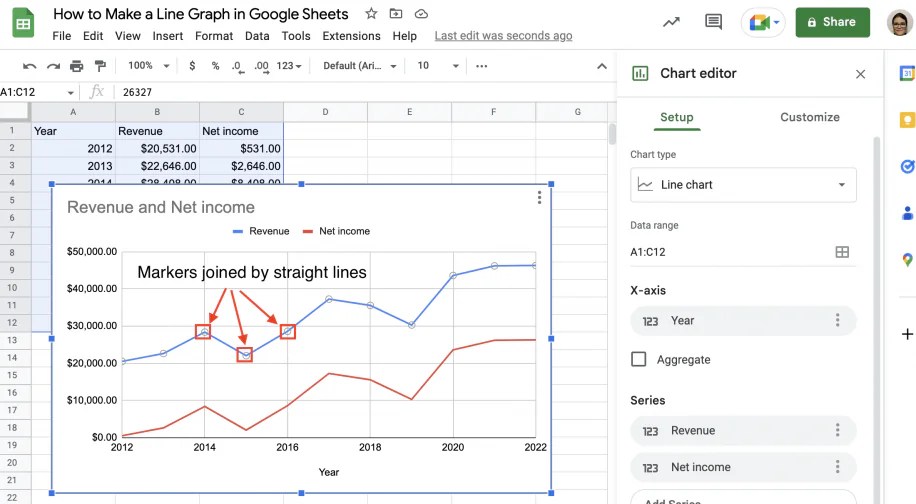The image size is (916, 504).
Task: Select the paint format tool
Action: click(x=100, y=66)
